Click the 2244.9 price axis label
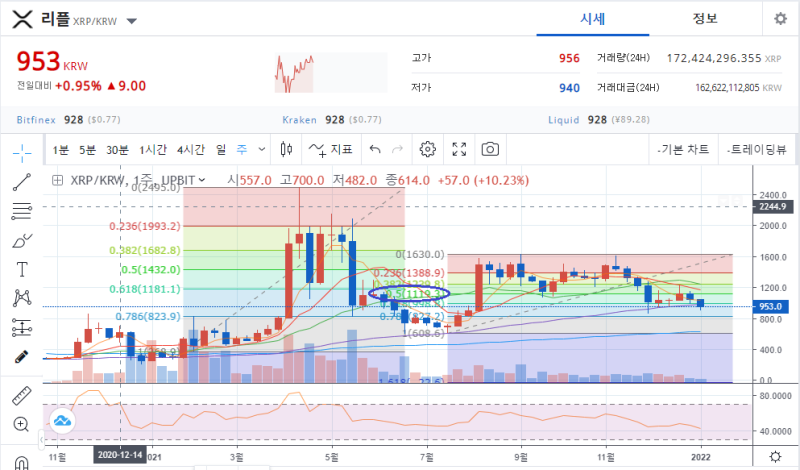 click(772, 206)
